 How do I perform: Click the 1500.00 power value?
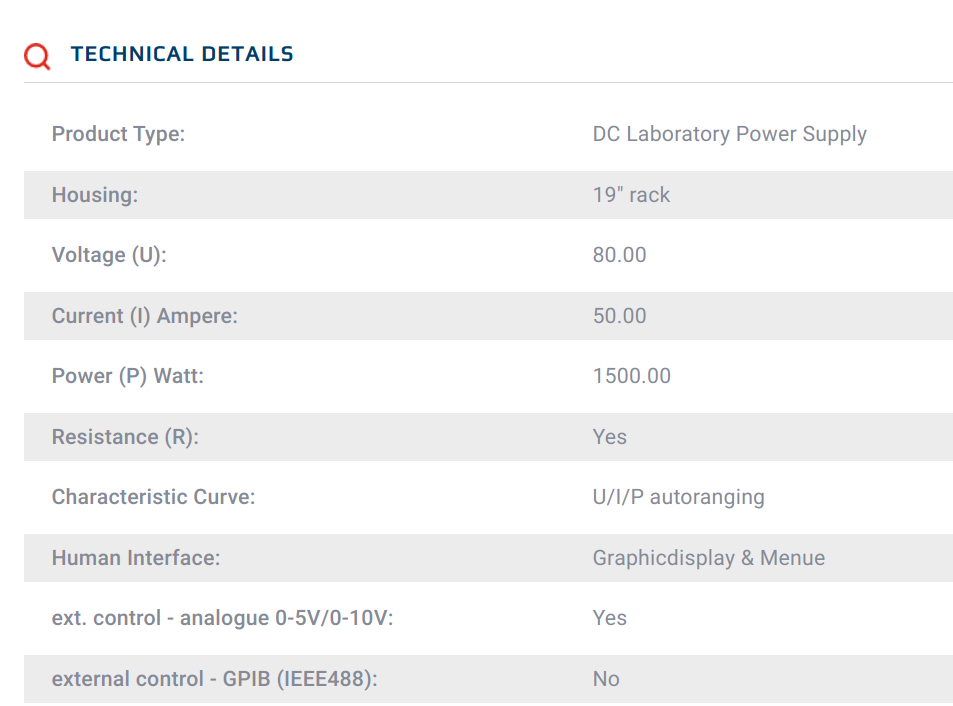coord(631,376)
